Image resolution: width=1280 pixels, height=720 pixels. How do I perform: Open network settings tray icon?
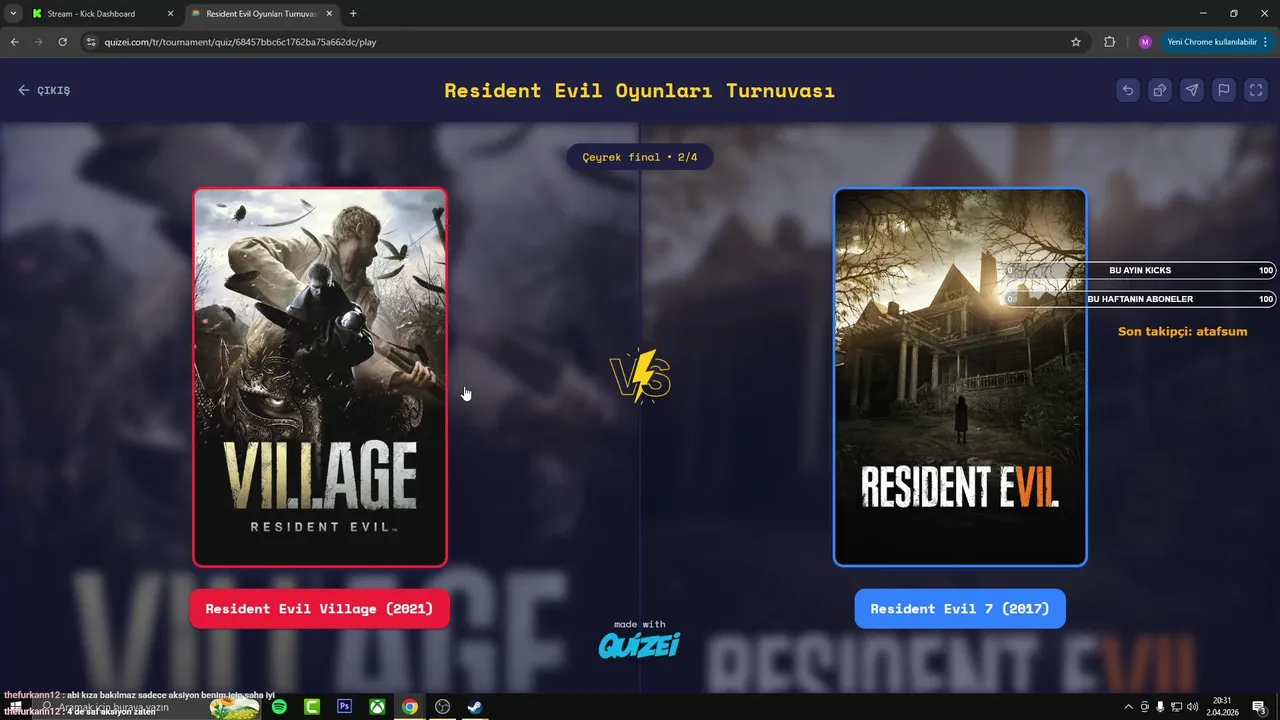click(1176, 707)
